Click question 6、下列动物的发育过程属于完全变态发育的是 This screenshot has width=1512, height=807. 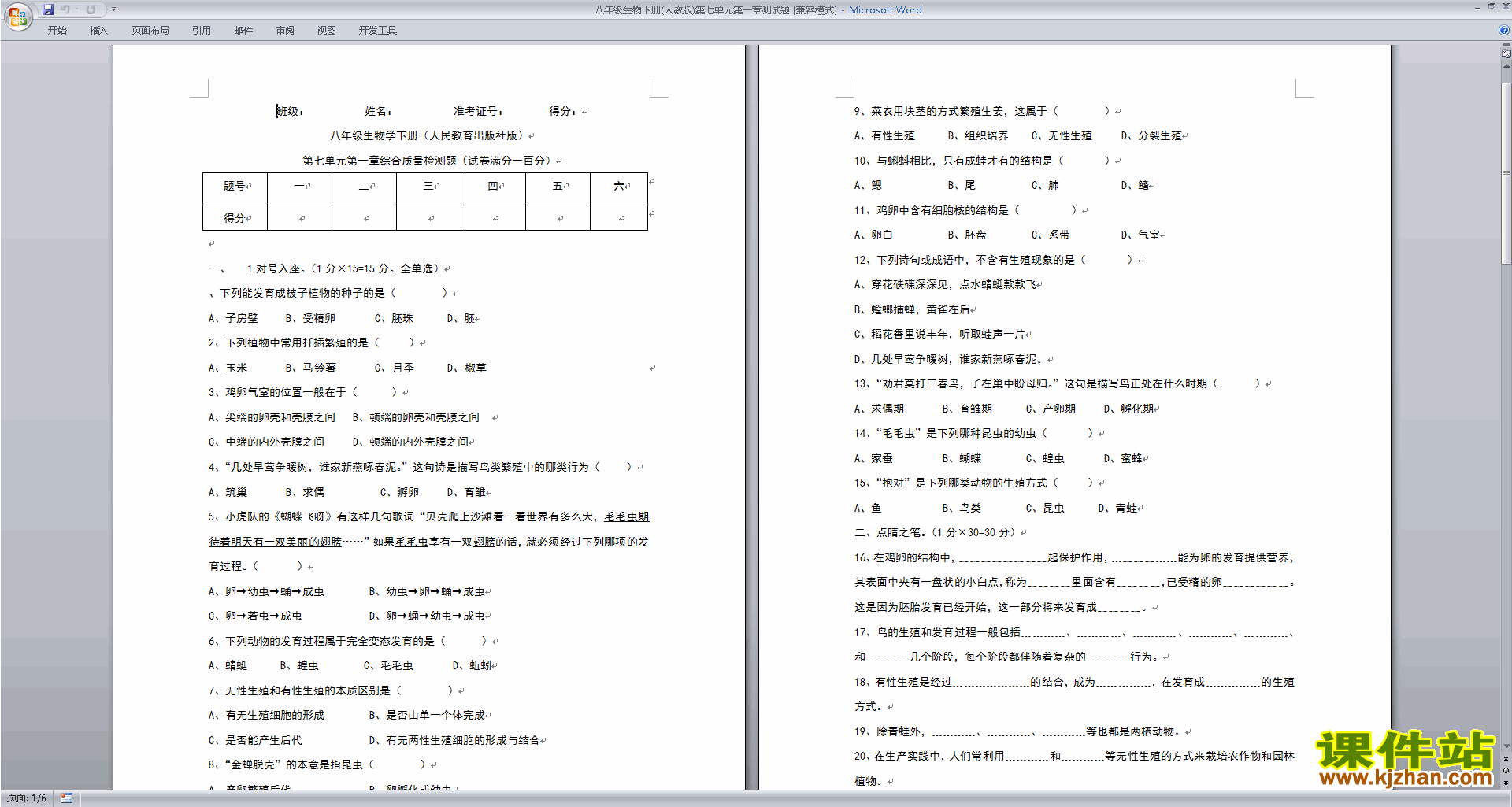pos(347,641)
